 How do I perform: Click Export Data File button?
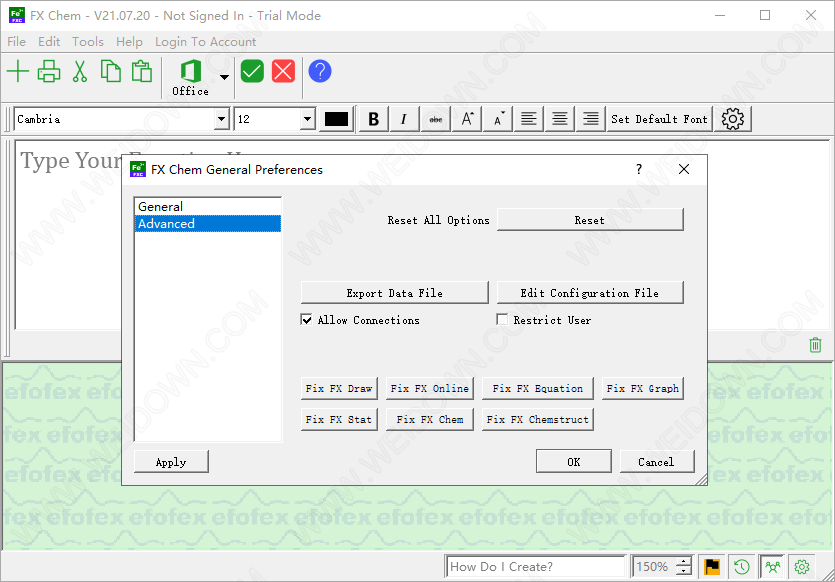tap(395, 293)
